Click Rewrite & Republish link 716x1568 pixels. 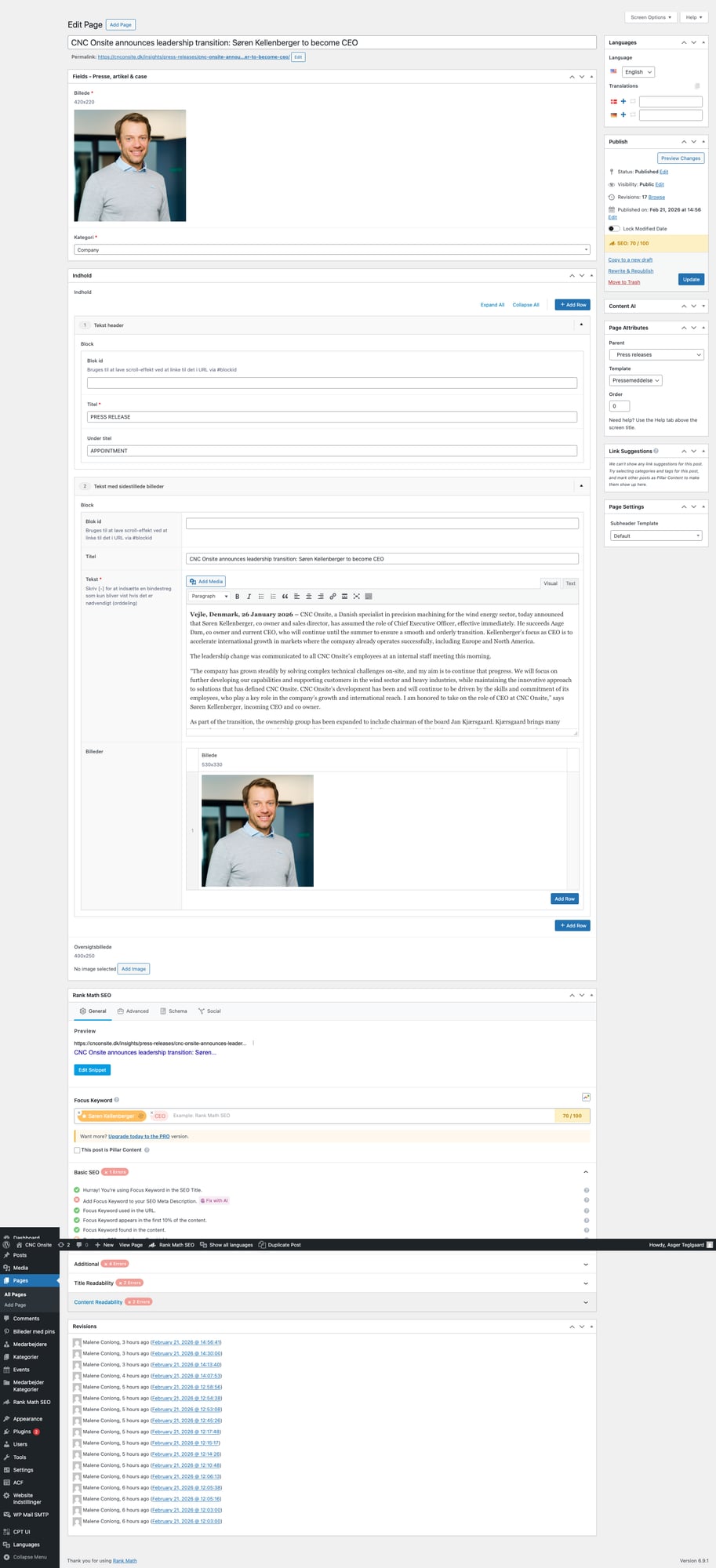tap(631, 271)
